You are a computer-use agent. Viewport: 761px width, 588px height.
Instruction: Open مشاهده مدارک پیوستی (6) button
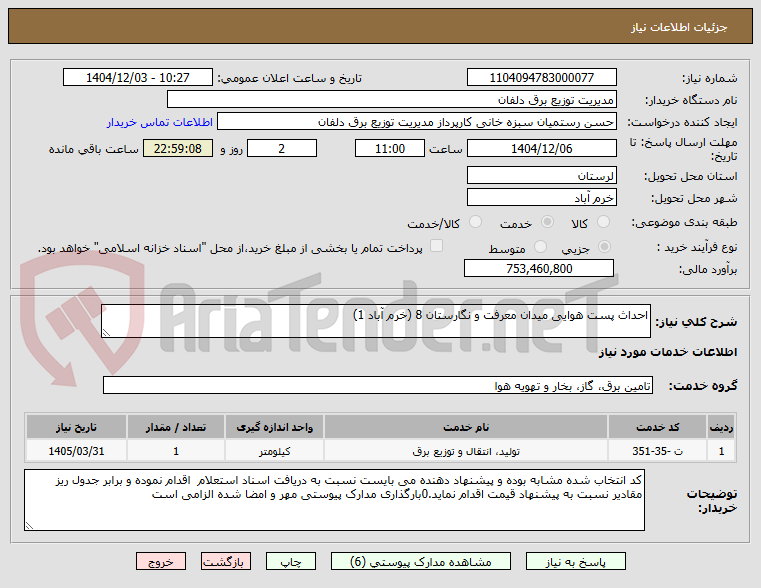pyautogui.click(x=421, y=561)
